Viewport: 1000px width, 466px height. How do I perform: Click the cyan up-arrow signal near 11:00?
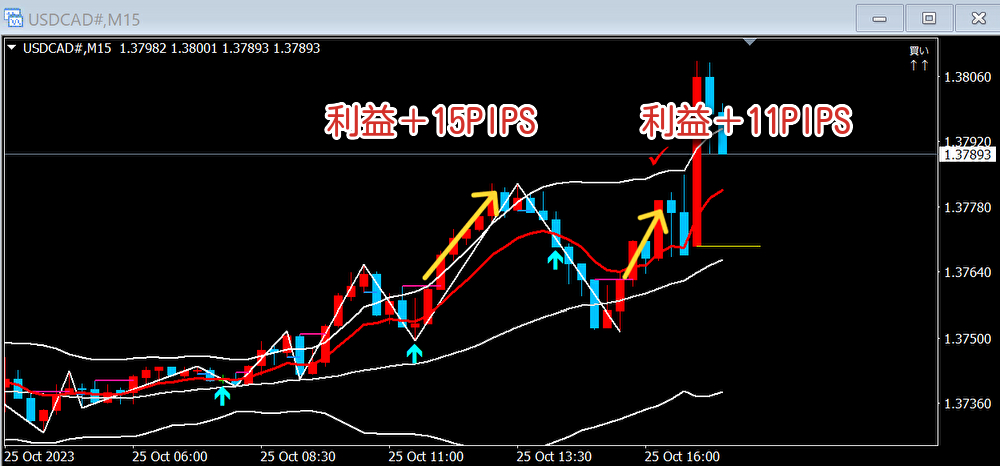pyautogui.click(x=415, y=353)
